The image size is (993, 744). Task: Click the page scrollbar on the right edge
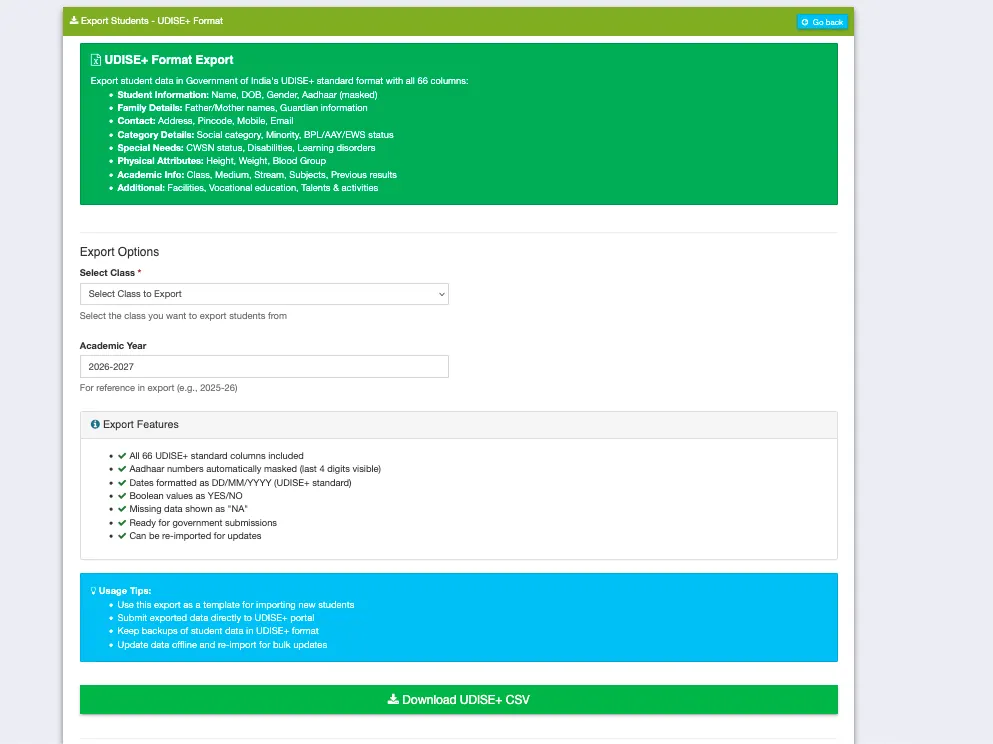tap(988, 372)
